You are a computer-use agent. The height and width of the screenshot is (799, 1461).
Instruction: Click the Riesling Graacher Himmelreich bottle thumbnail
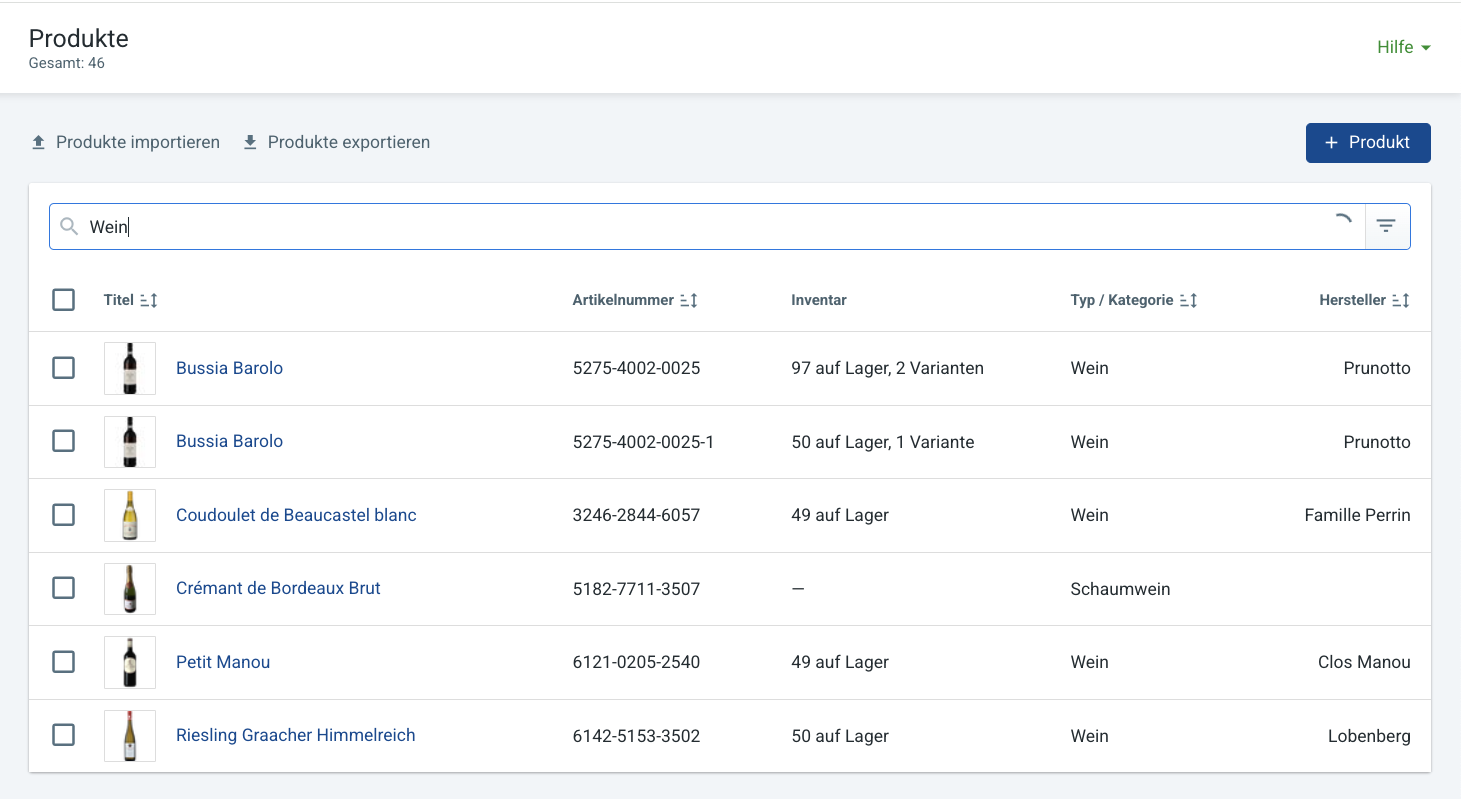pos(130,736)
